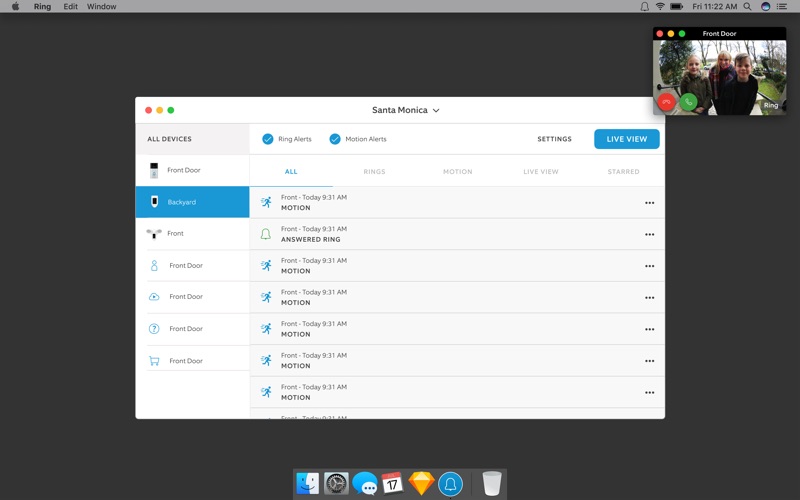Image resolution: width=800 pixels, height=500 pixels.
Task: Open Finder from the Dock
Action: (308, 483)
